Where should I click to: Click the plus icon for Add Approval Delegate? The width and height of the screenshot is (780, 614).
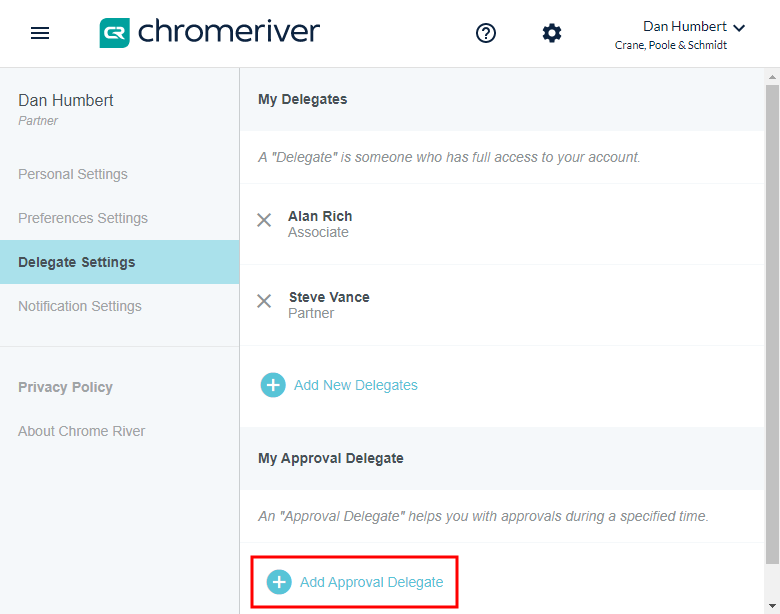tap(279, 582)
